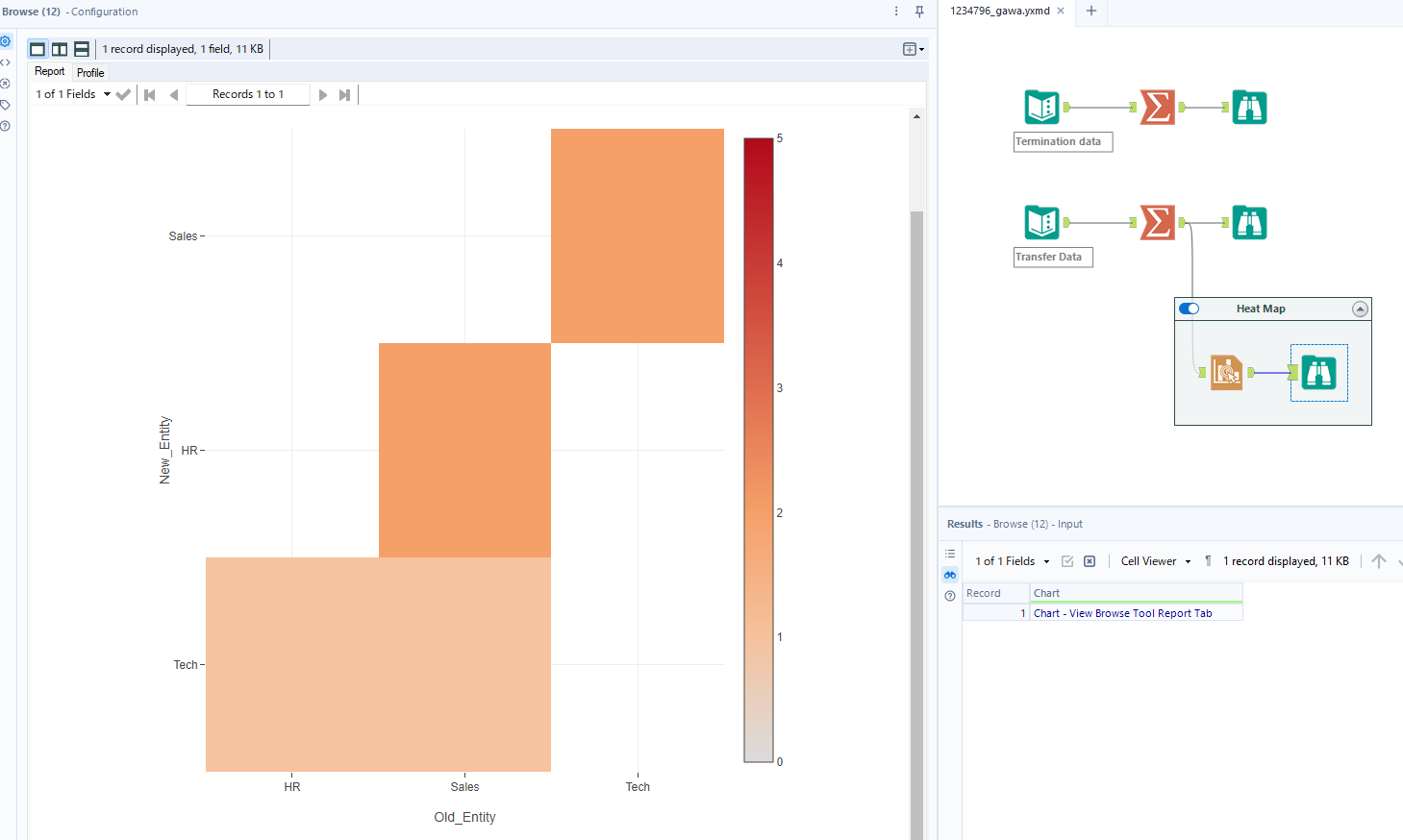Image resolution: width=1403 pixels, height=840 pixels.
Task: Click the configuration gear icon in sidebar
Action: 6,40
